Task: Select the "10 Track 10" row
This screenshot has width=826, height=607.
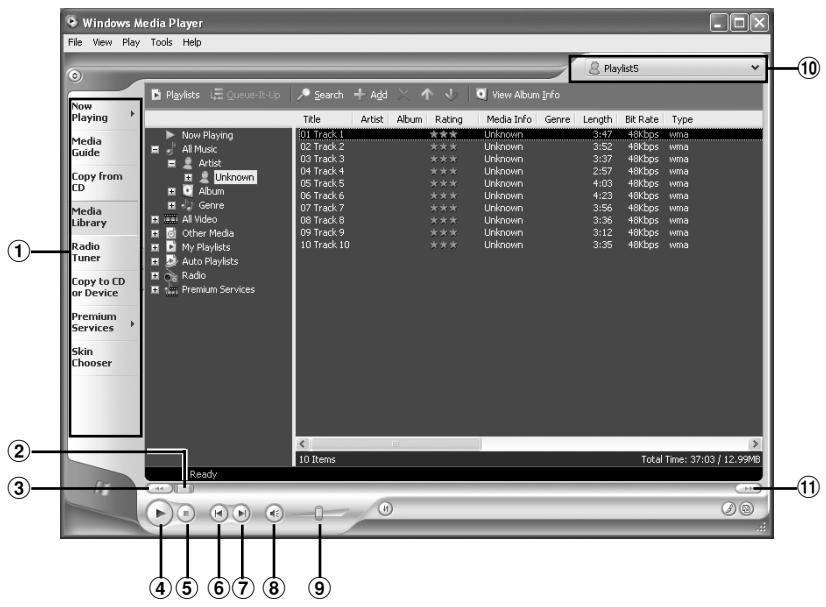Action: pos(529,244)
